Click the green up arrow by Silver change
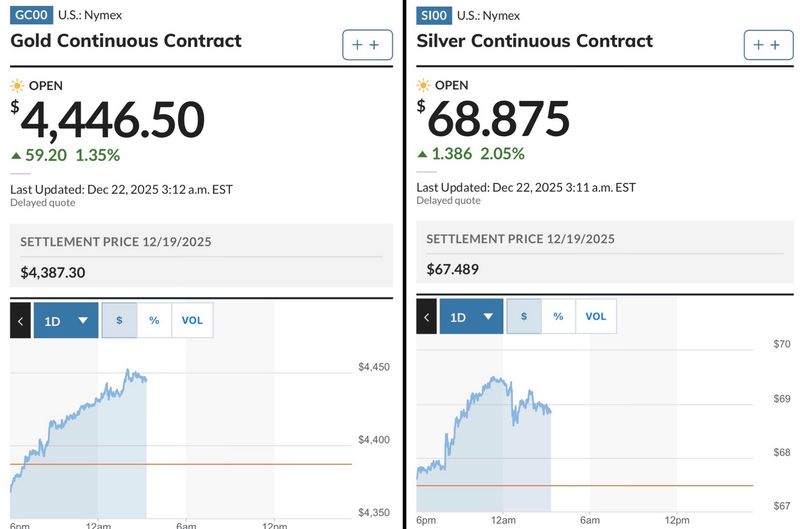The image size is (800, 529). 422,154
